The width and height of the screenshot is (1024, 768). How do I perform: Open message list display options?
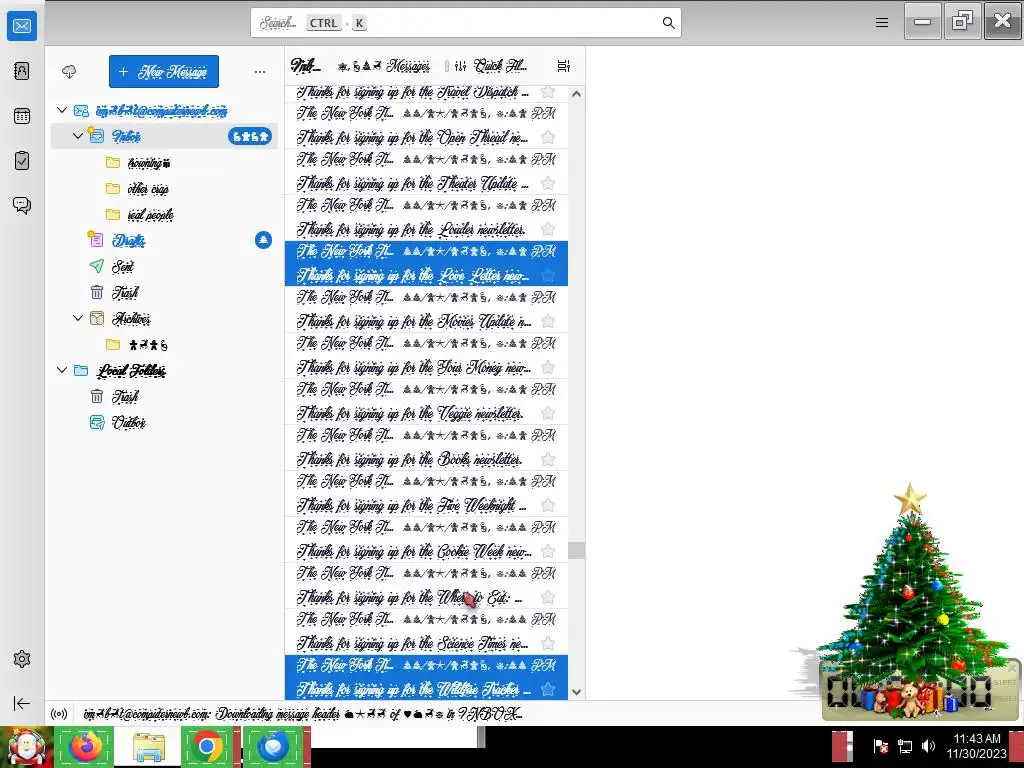[564, 66]
